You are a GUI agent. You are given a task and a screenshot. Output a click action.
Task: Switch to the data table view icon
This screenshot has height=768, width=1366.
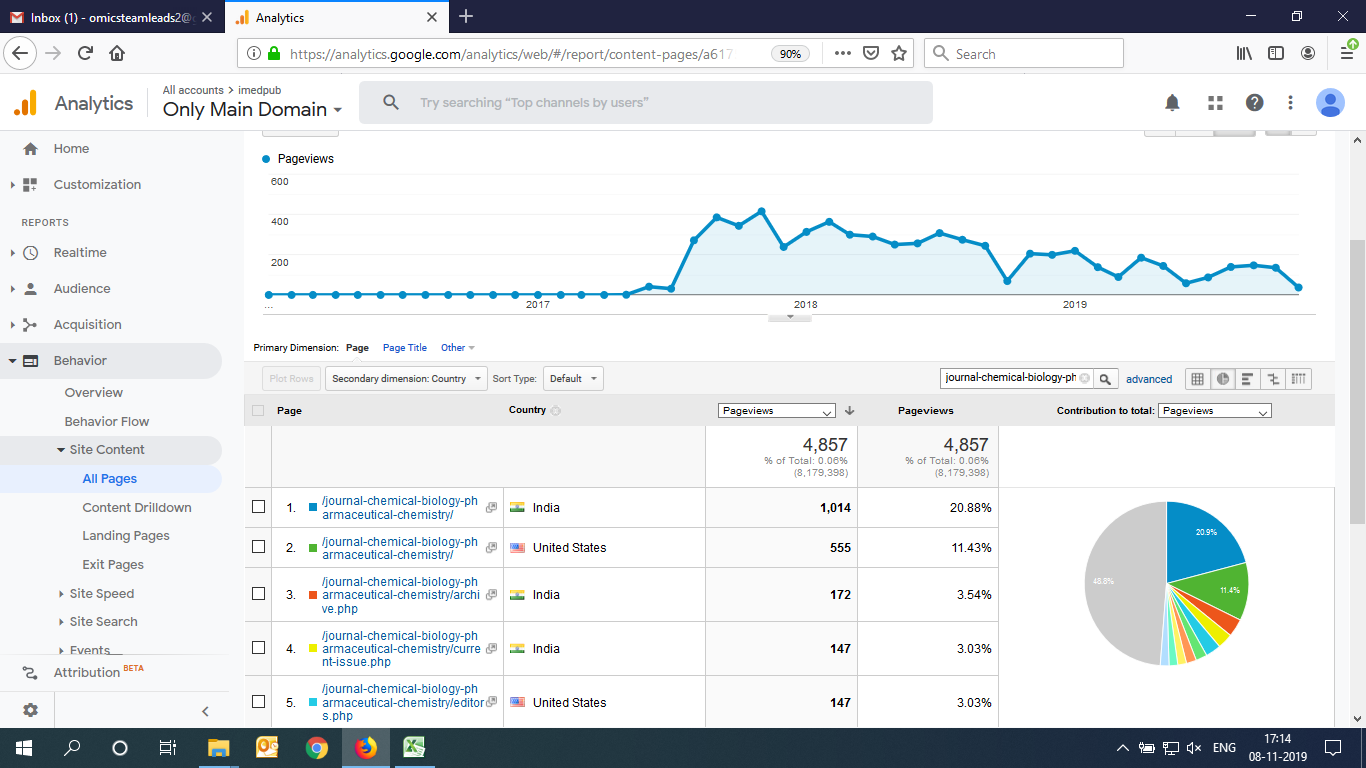[1197, 379]
